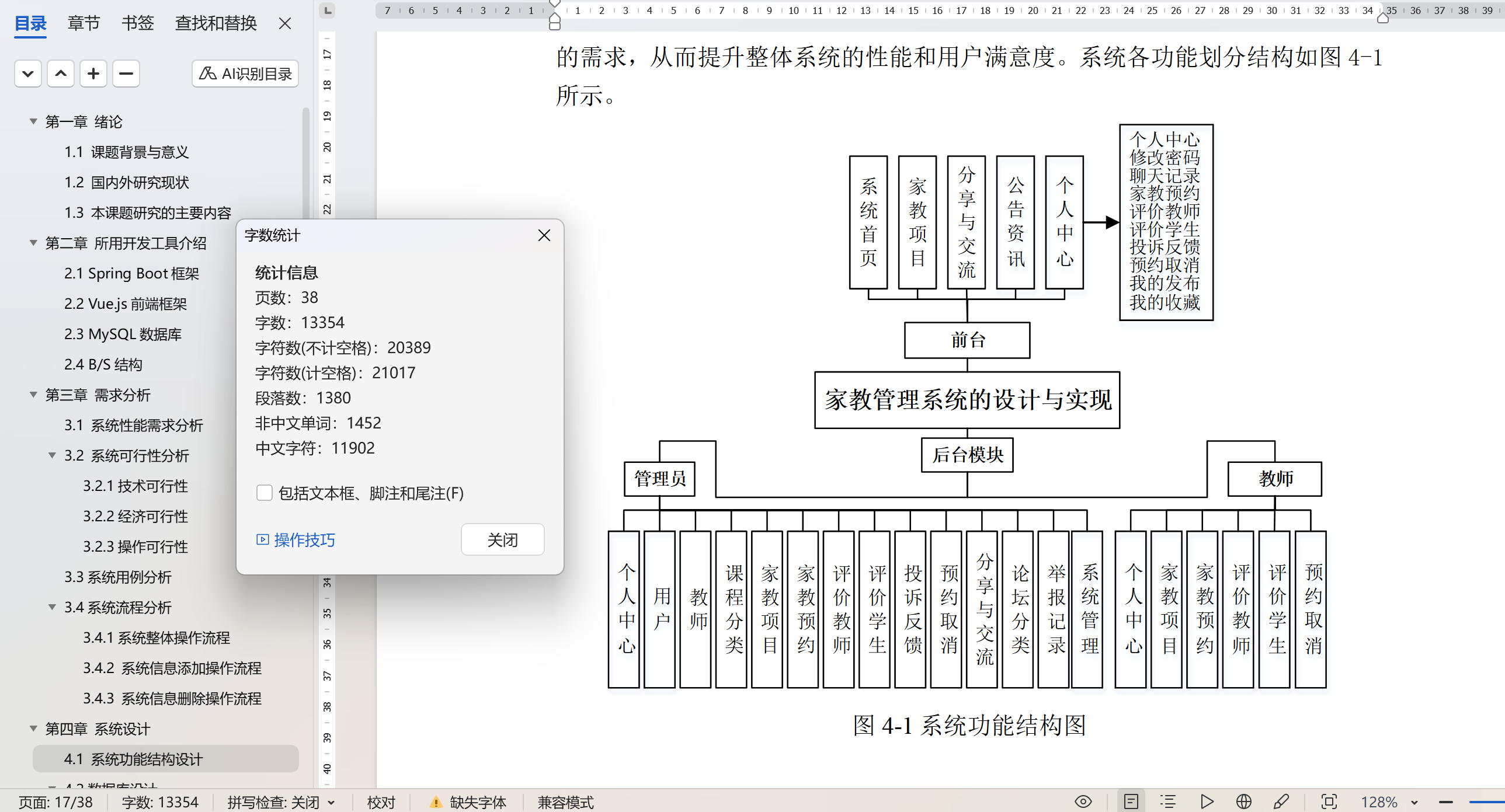Open the 拼写检查 dropdown in status bar

[331, 802]
